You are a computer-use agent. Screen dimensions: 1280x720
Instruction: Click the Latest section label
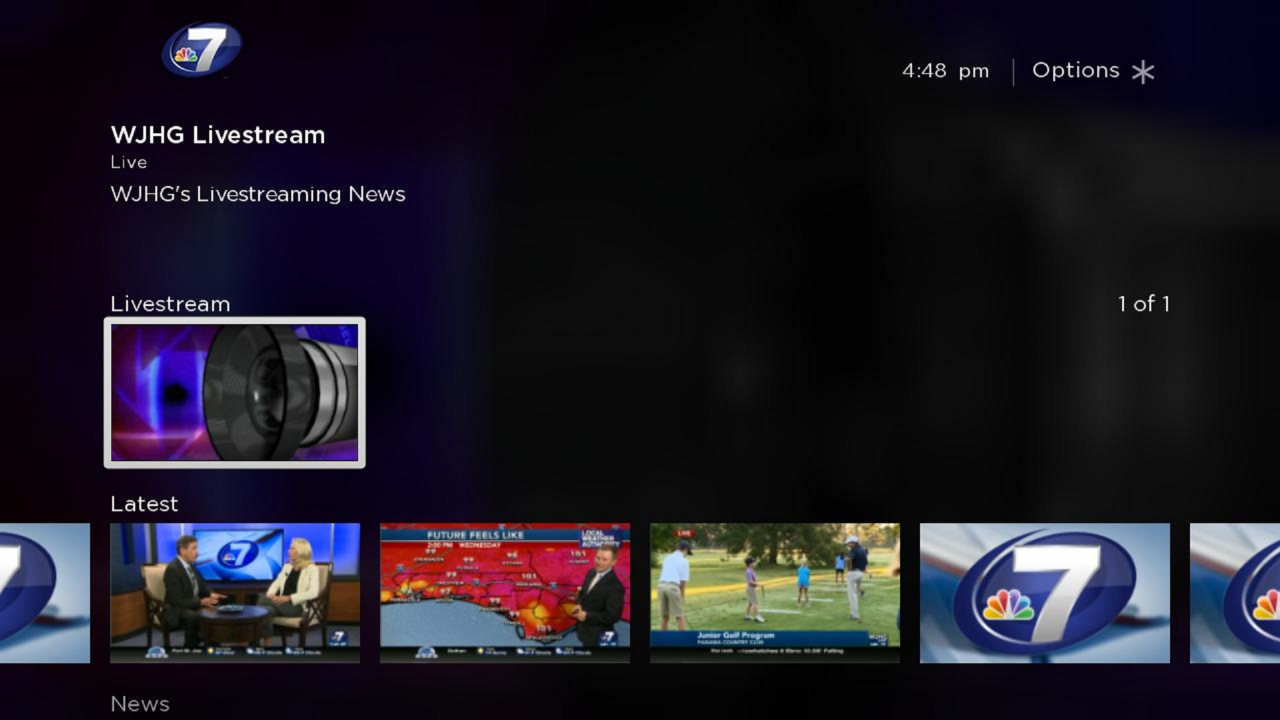143,504
